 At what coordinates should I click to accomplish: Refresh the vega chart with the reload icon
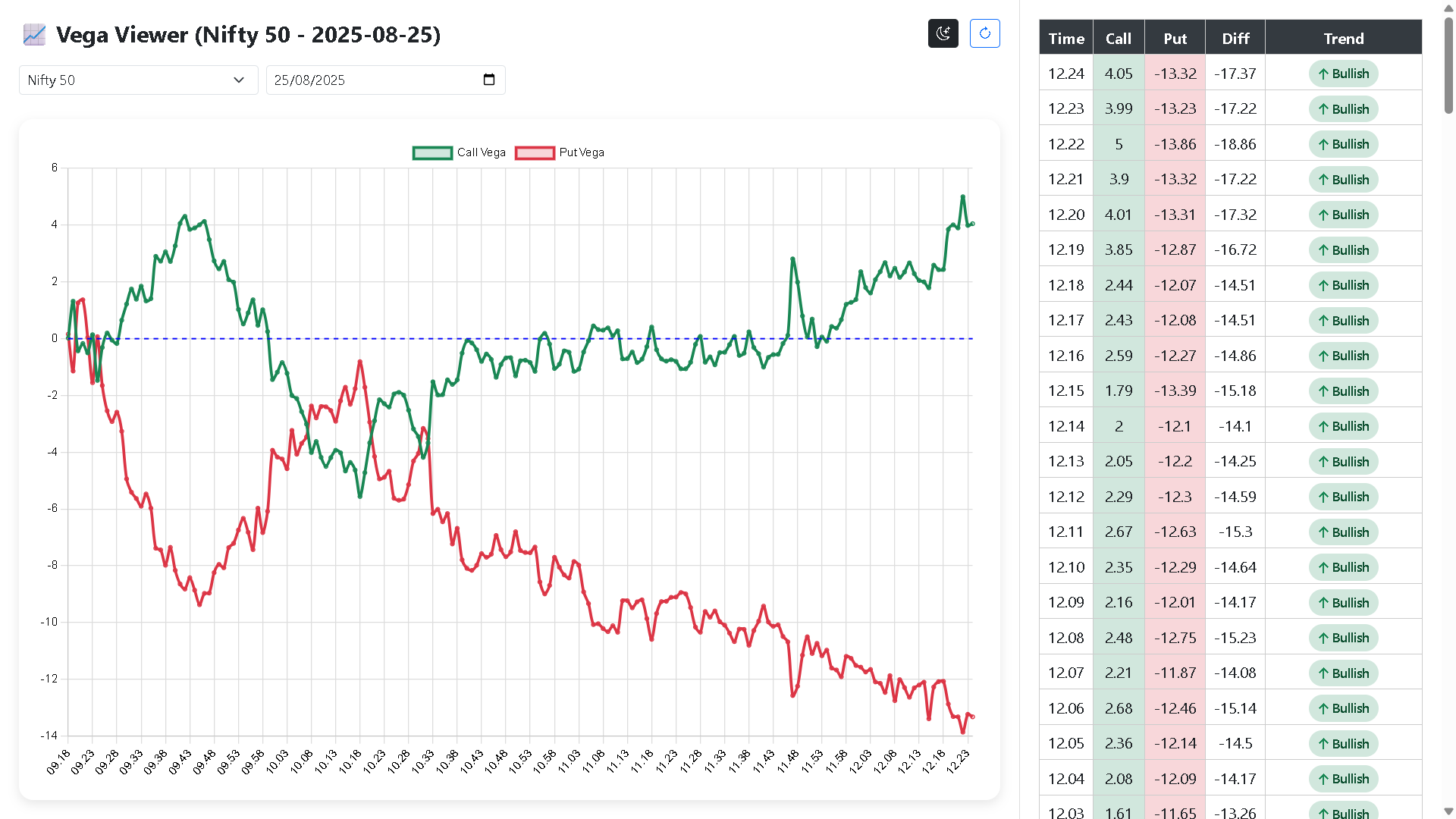[x=984, y=33]
